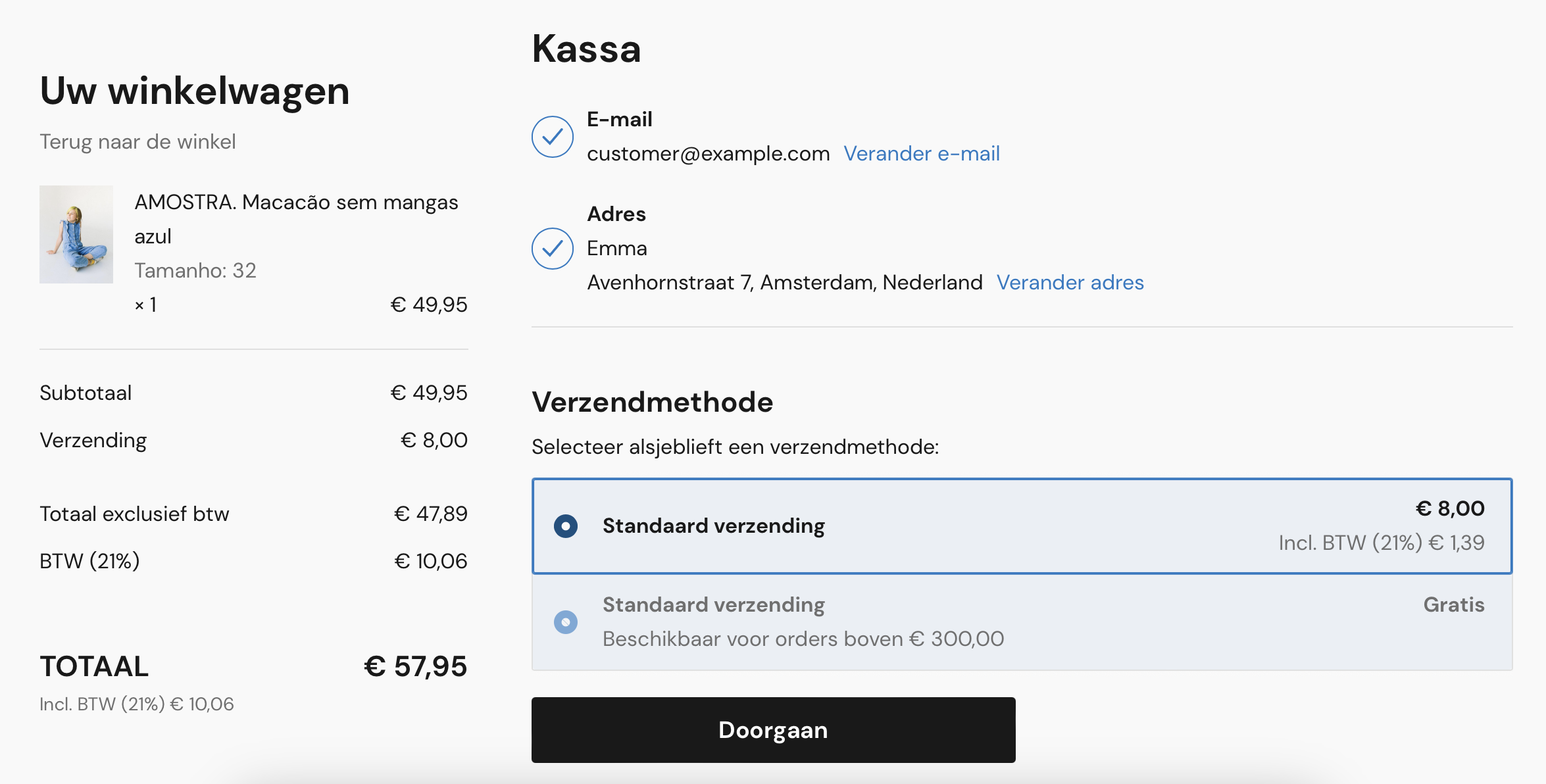Click the Adres step checkmark icon
This screenshot has width=1546, height=784.
point(552,249)
